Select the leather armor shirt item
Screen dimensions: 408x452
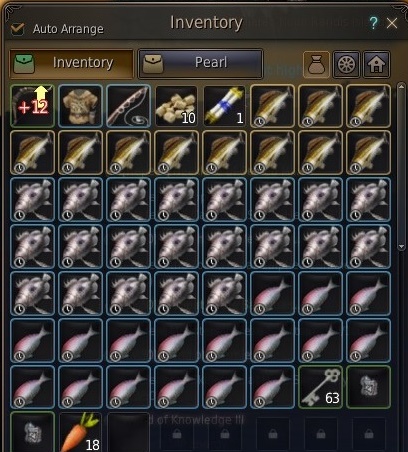click(80, 106)
